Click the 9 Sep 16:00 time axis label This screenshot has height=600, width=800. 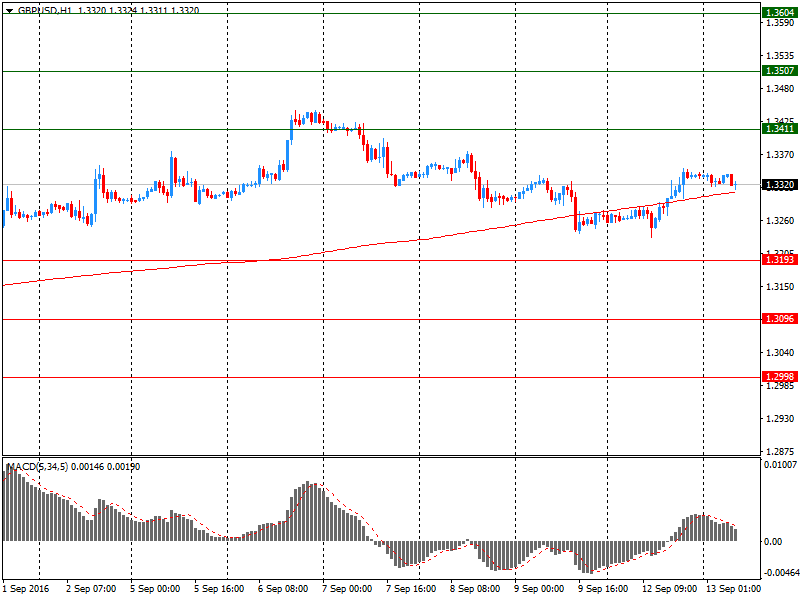[603, 588]
